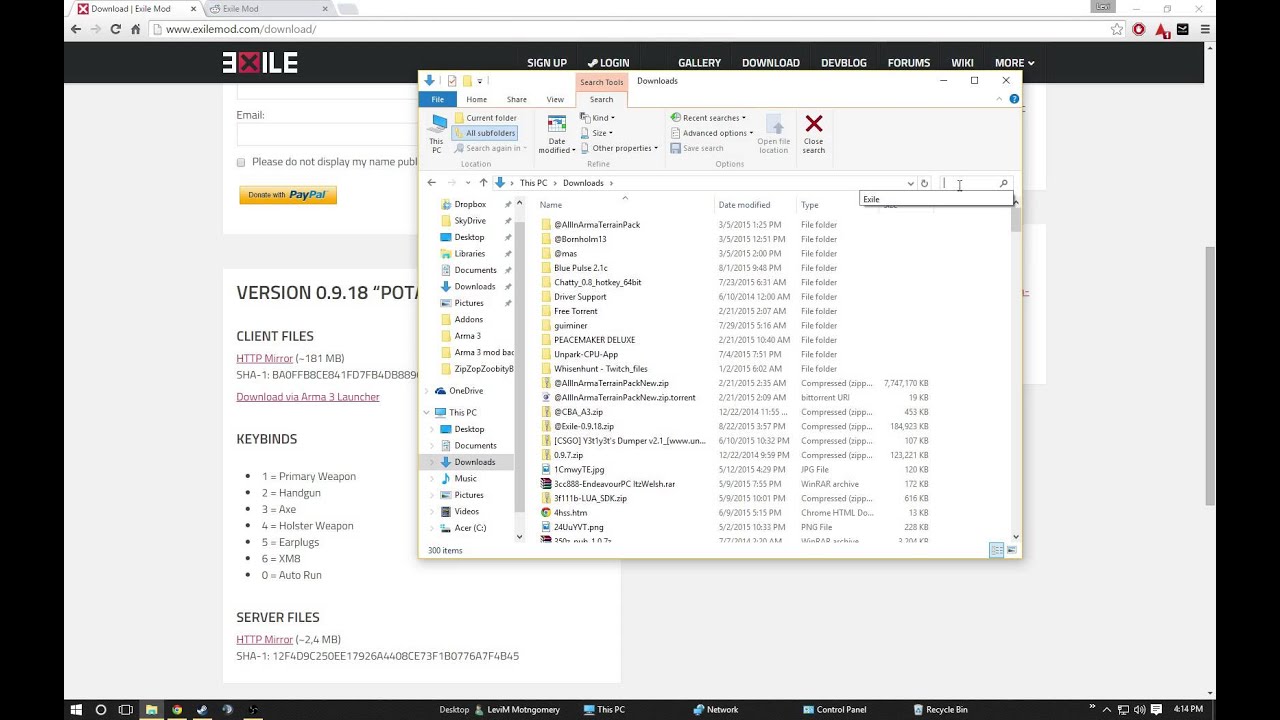Click the search magnifier icon in Explorer
The height and width of the screenshot is (720, 1280).
(x=1004, y=183)
